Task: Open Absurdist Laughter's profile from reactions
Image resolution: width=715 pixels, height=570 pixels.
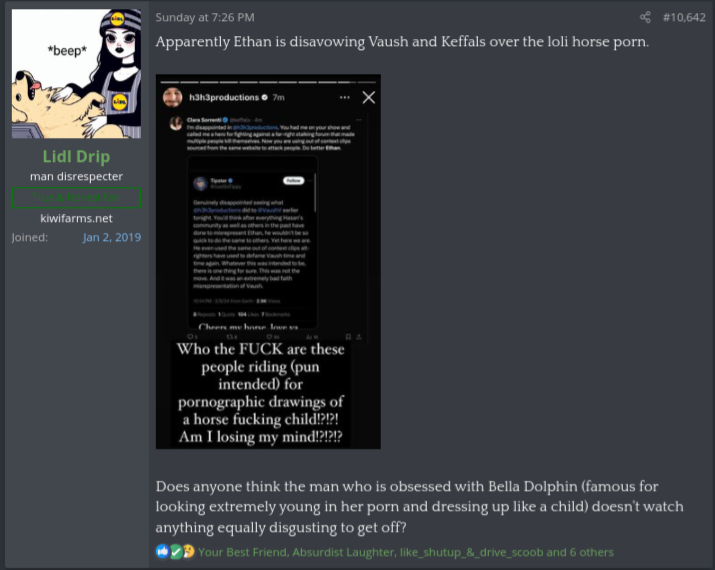Action: [343, 552]
